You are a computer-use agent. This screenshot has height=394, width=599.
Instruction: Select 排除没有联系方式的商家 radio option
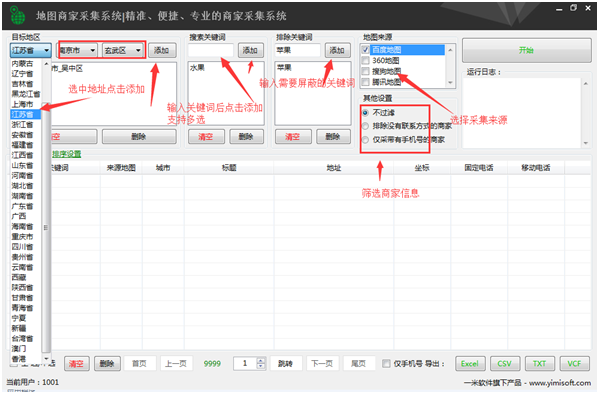point(365,126)
